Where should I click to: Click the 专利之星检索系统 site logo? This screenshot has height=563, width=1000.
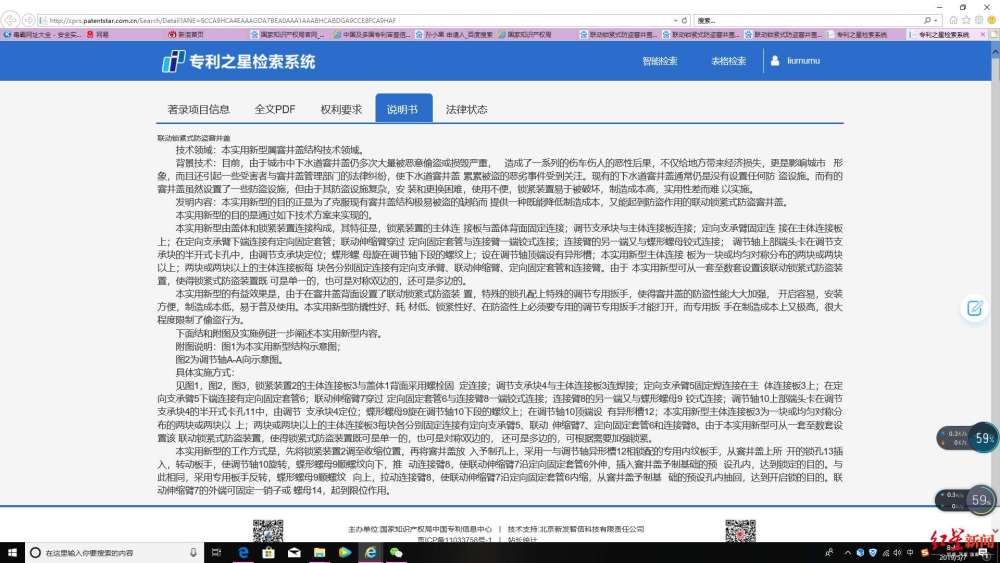239,61
